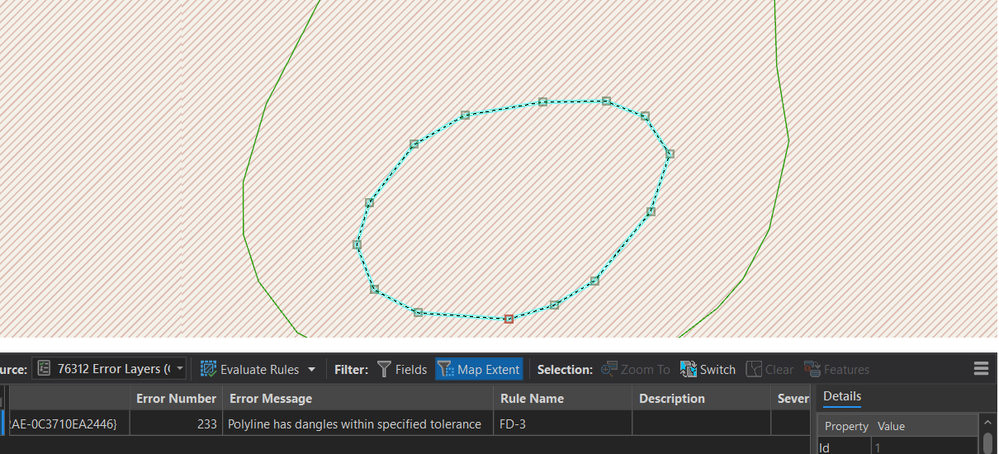Select the Details tab
The width and height of the screenshot is (999, 454).
pyautogui.click(x=842, y=397)
